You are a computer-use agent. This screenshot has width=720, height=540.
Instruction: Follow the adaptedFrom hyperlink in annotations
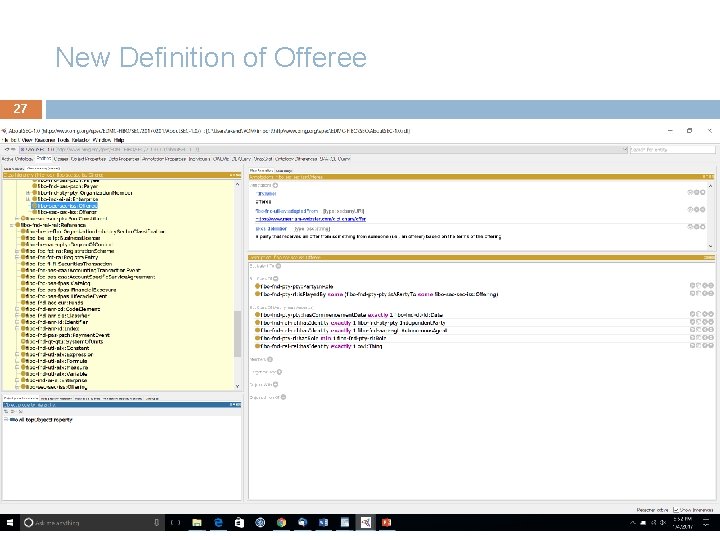point(310,219)
